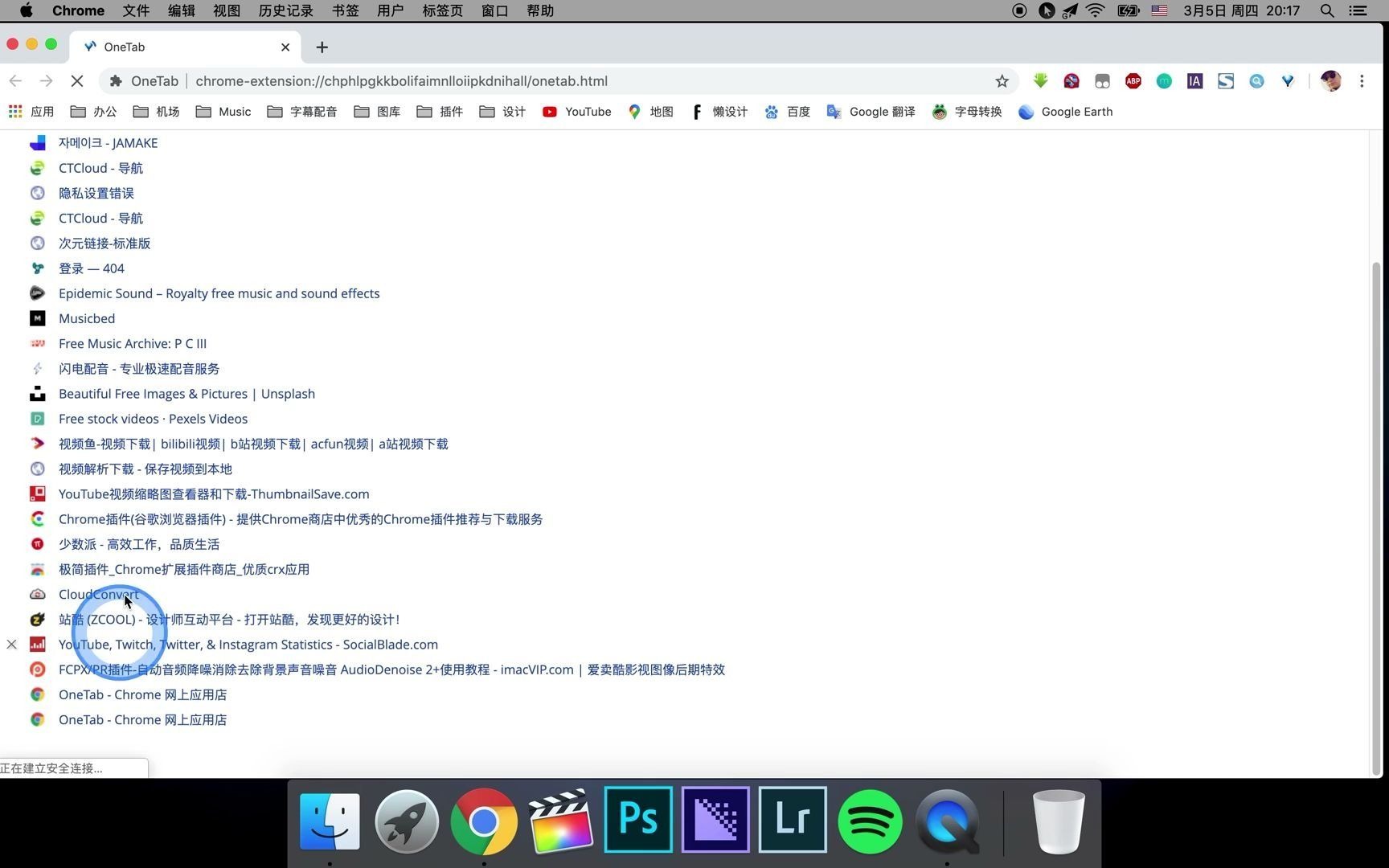Remove the SocialBlade entry with its X
The height and width of the screenshot is (868, 1389).
click(12, 644)
